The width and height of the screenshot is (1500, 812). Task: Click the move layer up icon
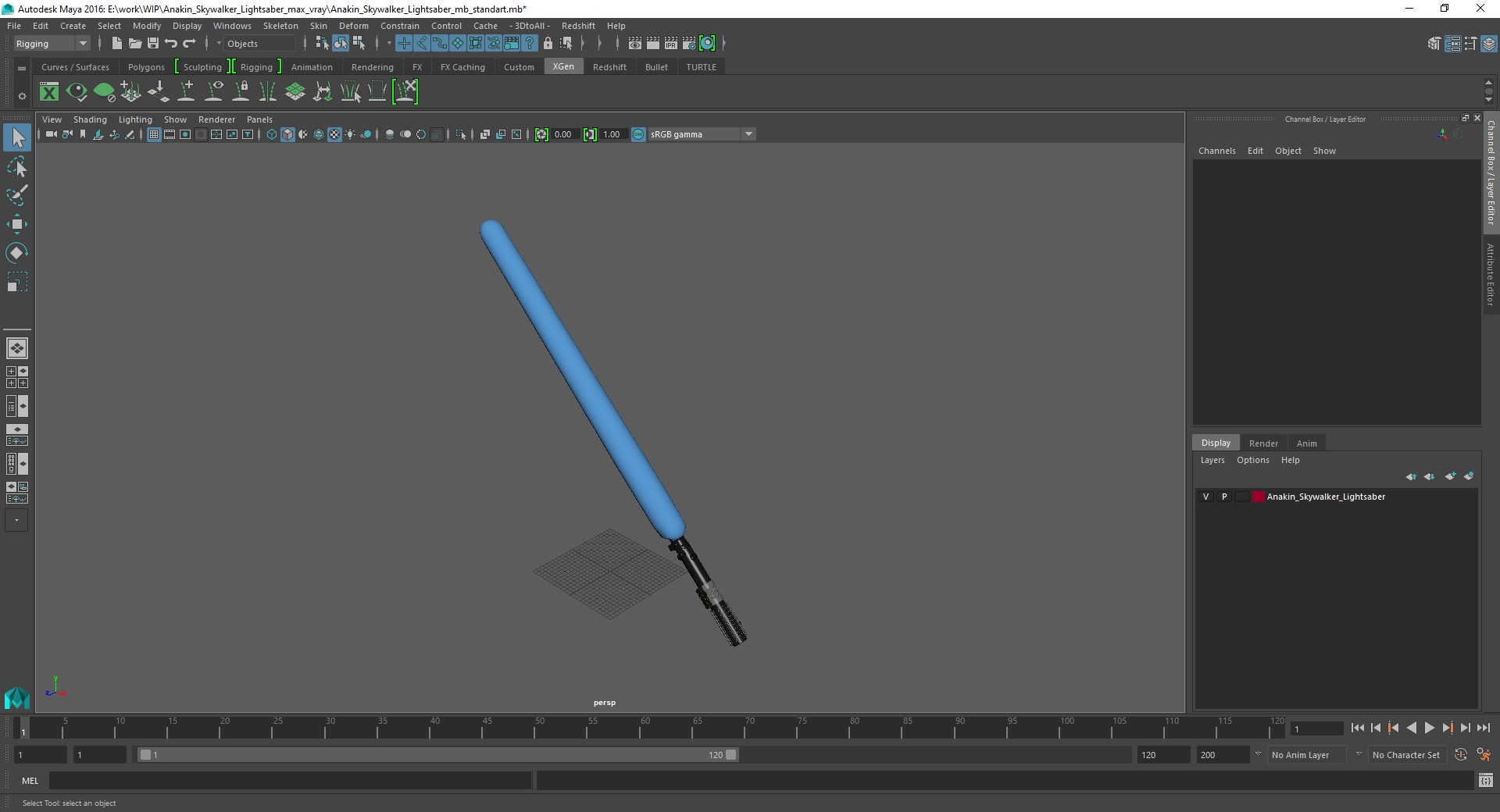click(x=1411, y=476)
